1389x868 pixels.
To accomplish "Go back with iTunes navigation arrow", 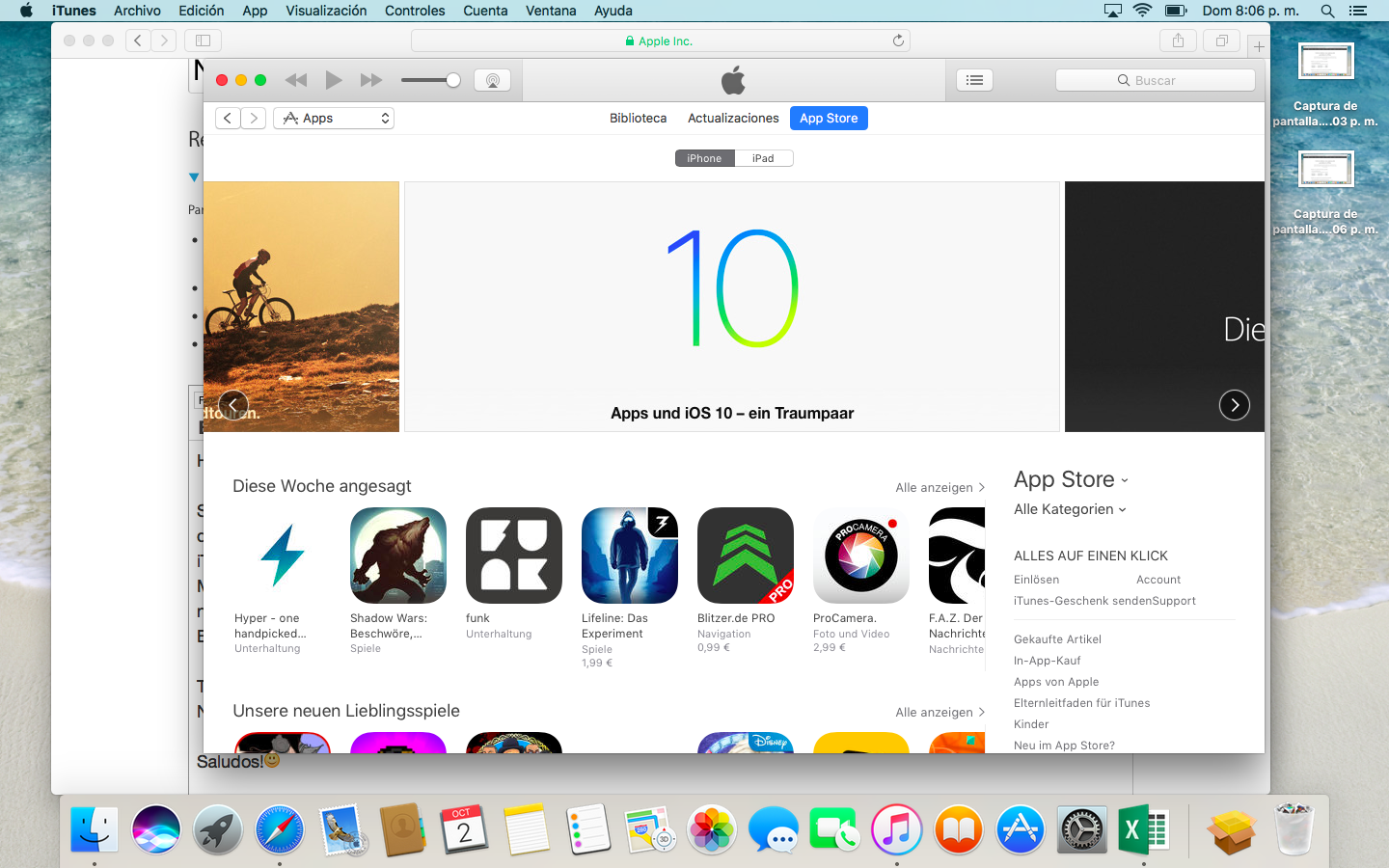I will 228,118.
